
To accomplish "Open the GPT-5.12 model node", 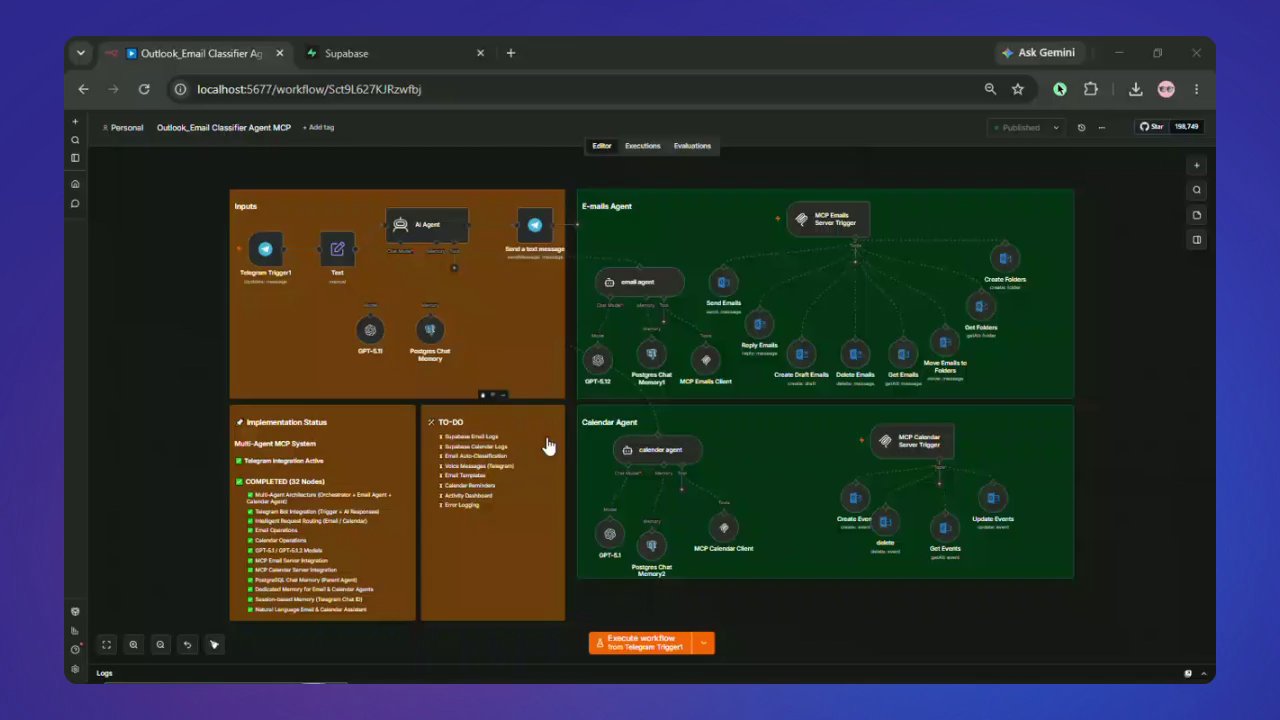I will [x=598, y=360].
